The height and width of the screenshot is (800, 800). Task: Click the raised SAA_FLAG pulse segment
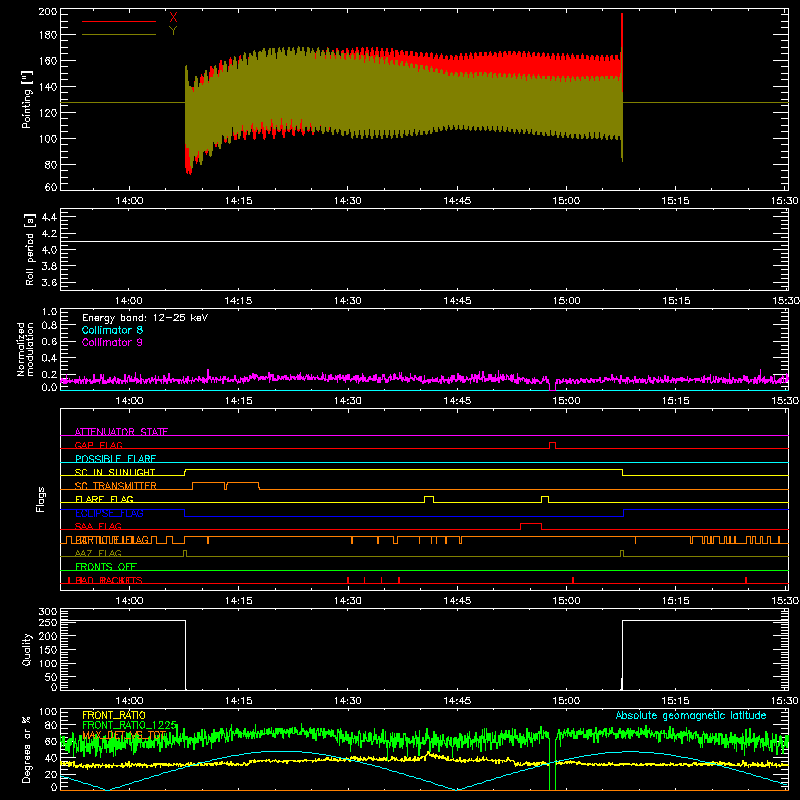click(x=531, y=524)
